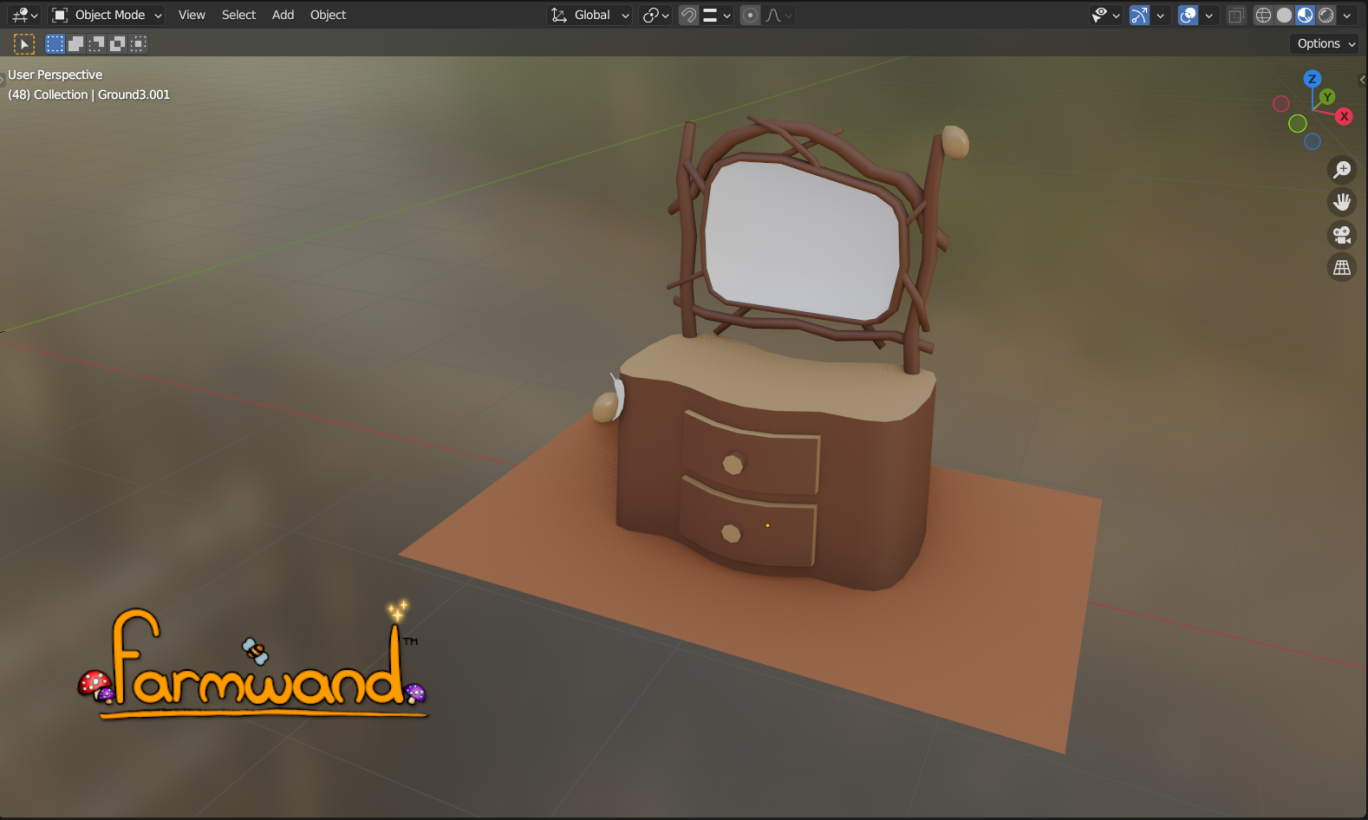This screenshot has height=820, width=1368.
Task: Click the zoom magnifier viewport icon
Action: tap(1341, 170)
